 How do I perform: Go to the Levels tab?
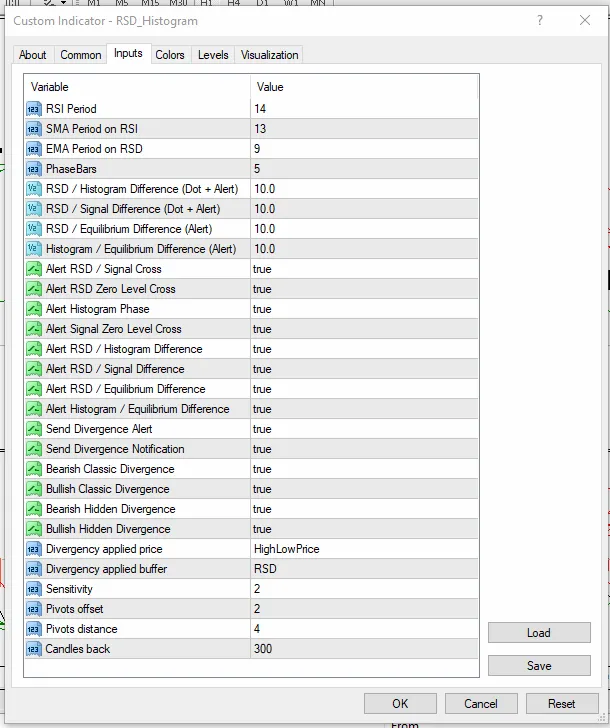213,55
